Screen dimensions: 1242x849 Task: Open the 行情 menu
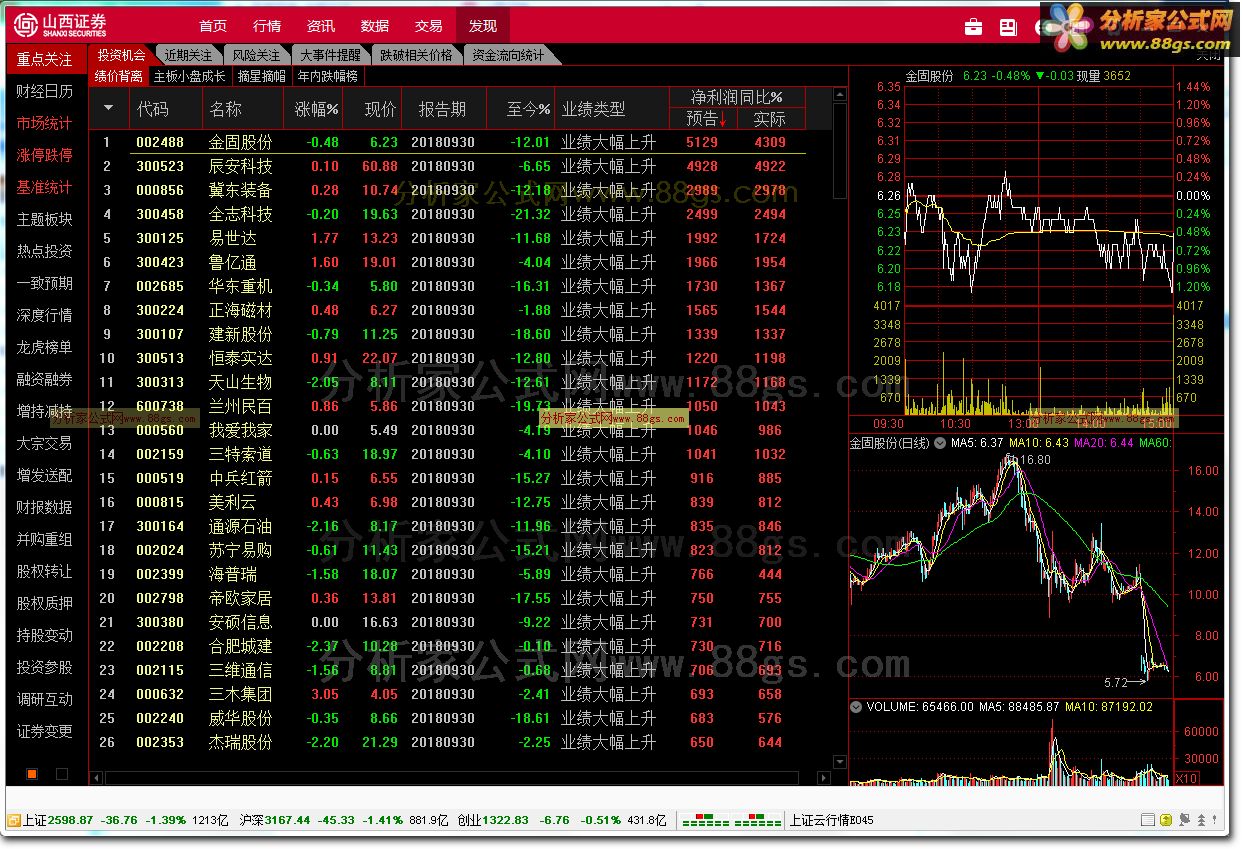click(267, 26)
